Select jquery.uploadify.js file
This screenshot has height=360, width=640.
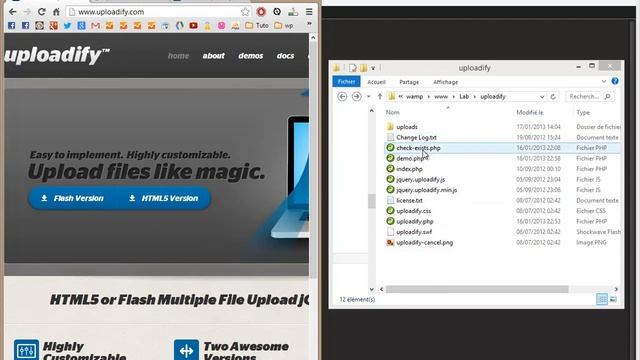coord(420,180)
